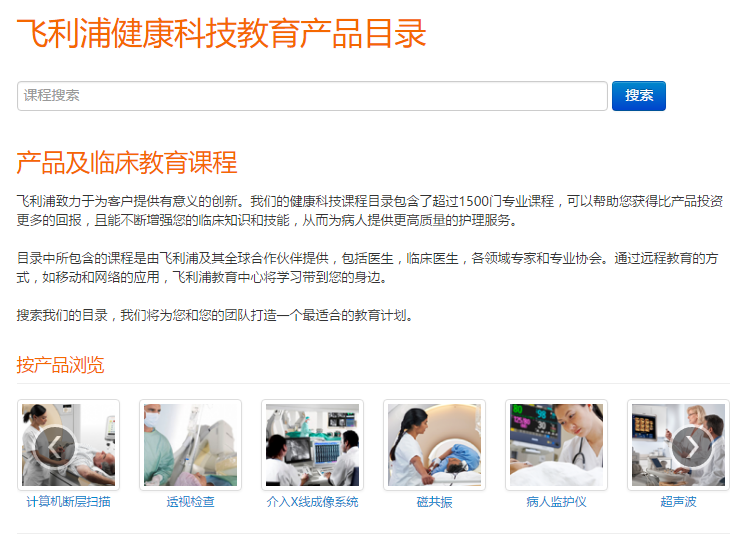
Task: Click the 飞利浦健康科技教育产品目录 page title
Action: (221, 34)
